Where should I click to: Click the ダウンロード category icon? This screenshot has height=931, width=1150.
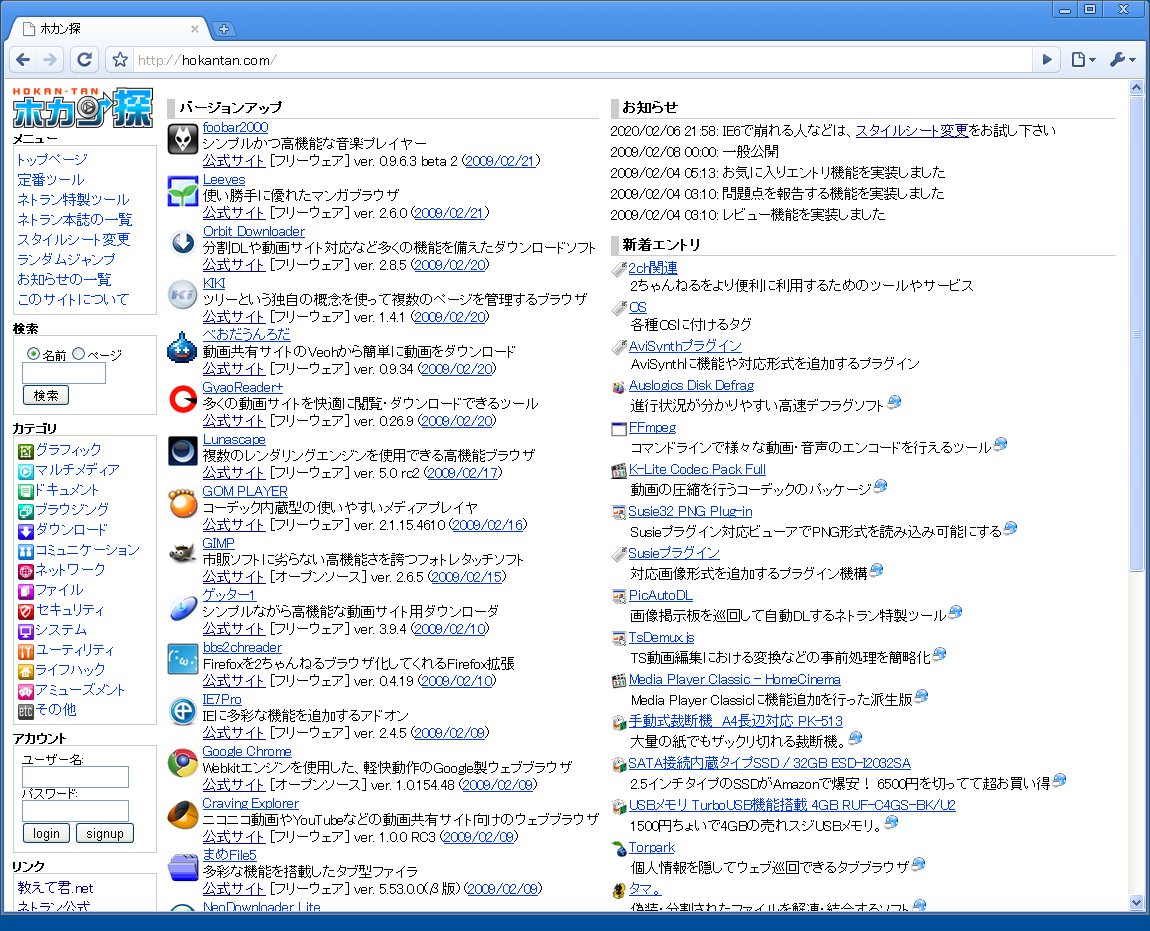click(x=26, y=531)
